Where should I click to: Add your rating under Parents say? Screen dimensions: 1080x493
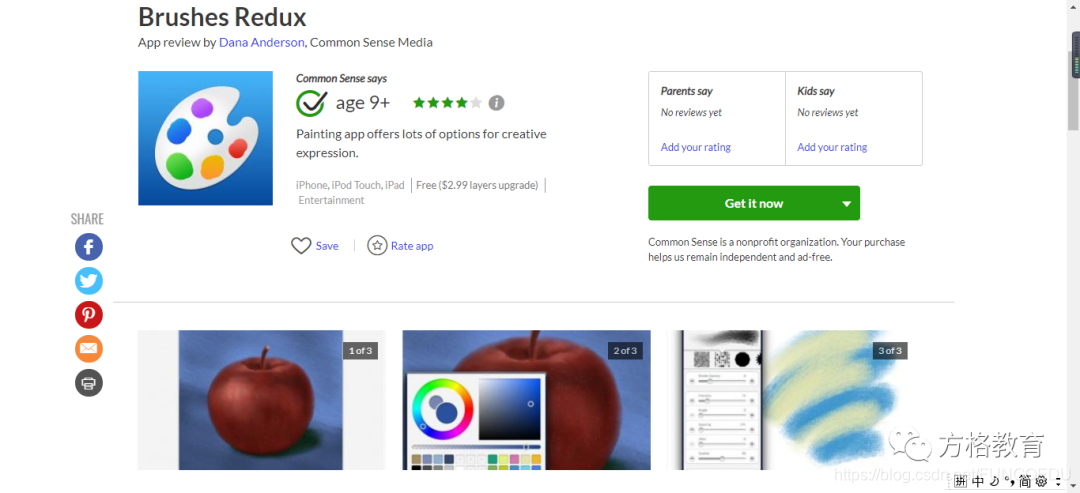coord(696,147)
